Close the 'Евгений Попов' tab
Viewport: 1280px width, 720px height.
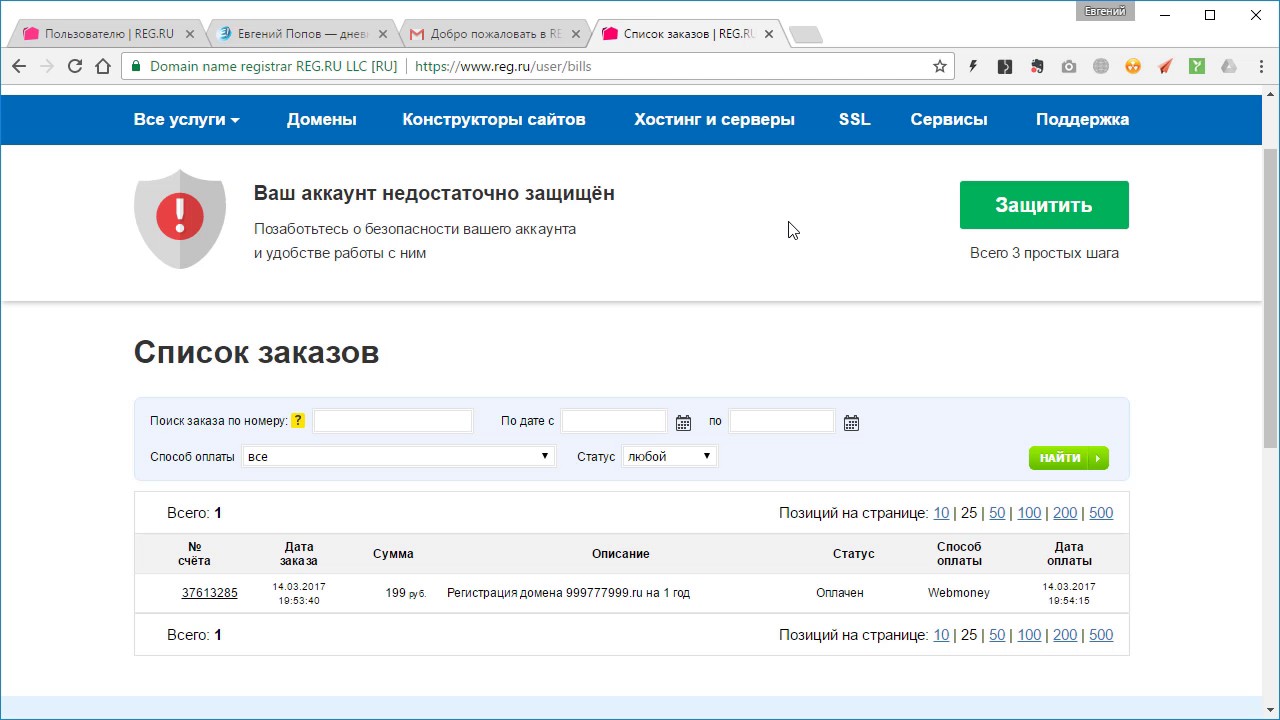click(383, 34)
